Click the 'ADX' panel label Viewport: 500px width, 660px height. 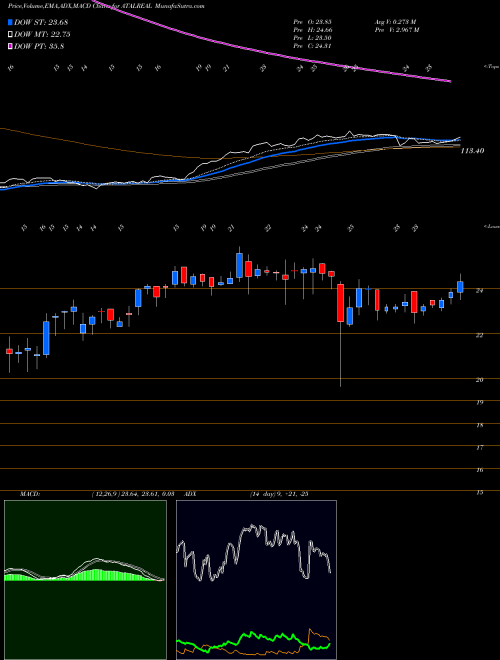[191, 494]
